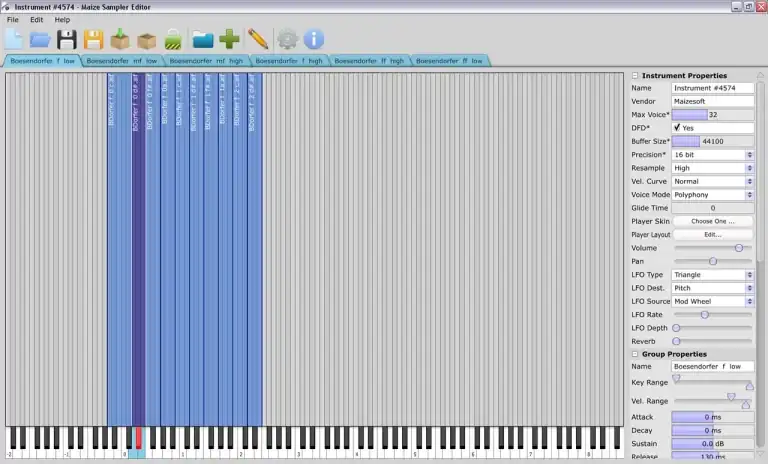Switch to the Boesendorfer f low tab
768x464 pixels.
43,61
